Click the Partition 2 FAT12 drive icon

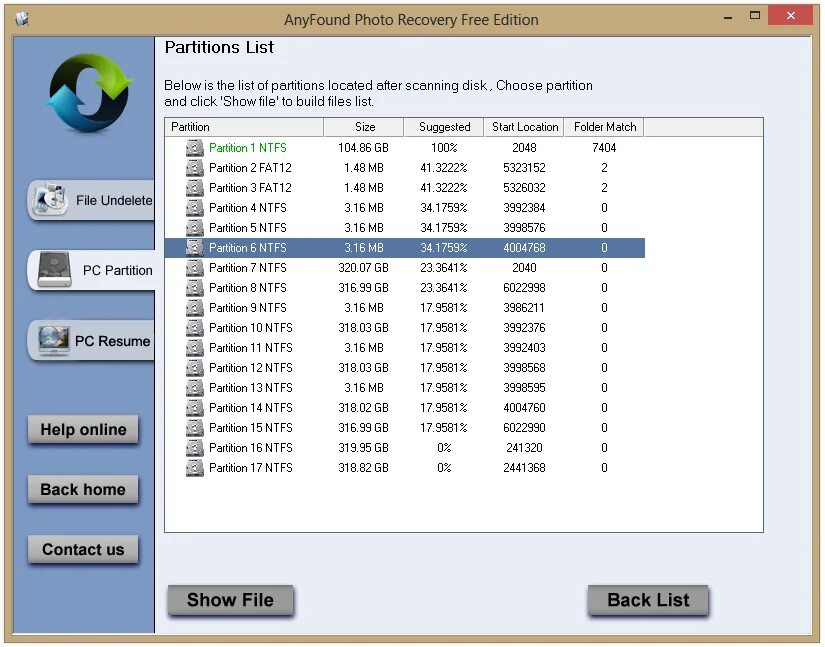(195, 168)
